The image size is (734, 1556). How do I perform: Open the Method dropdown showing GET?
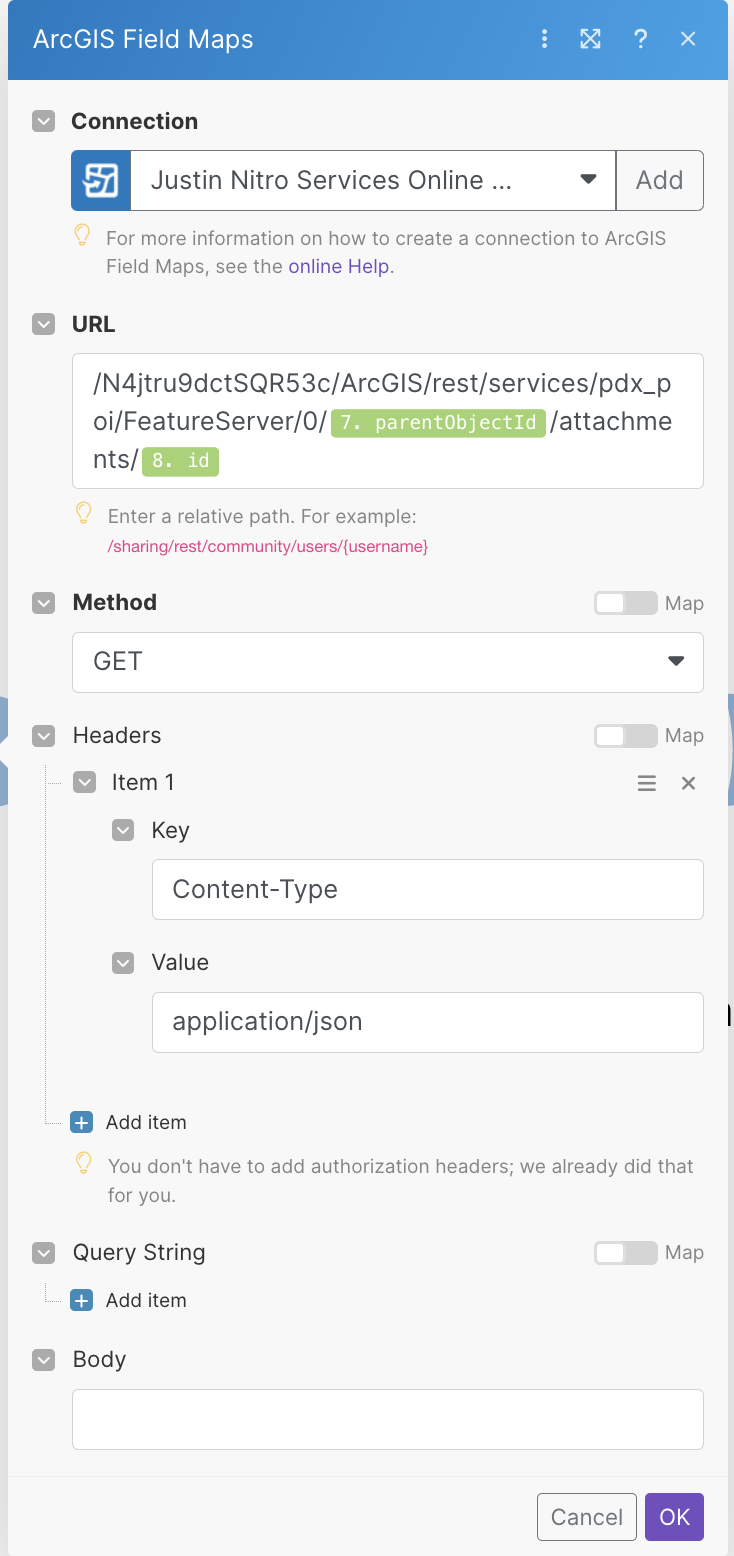point(676,662)
